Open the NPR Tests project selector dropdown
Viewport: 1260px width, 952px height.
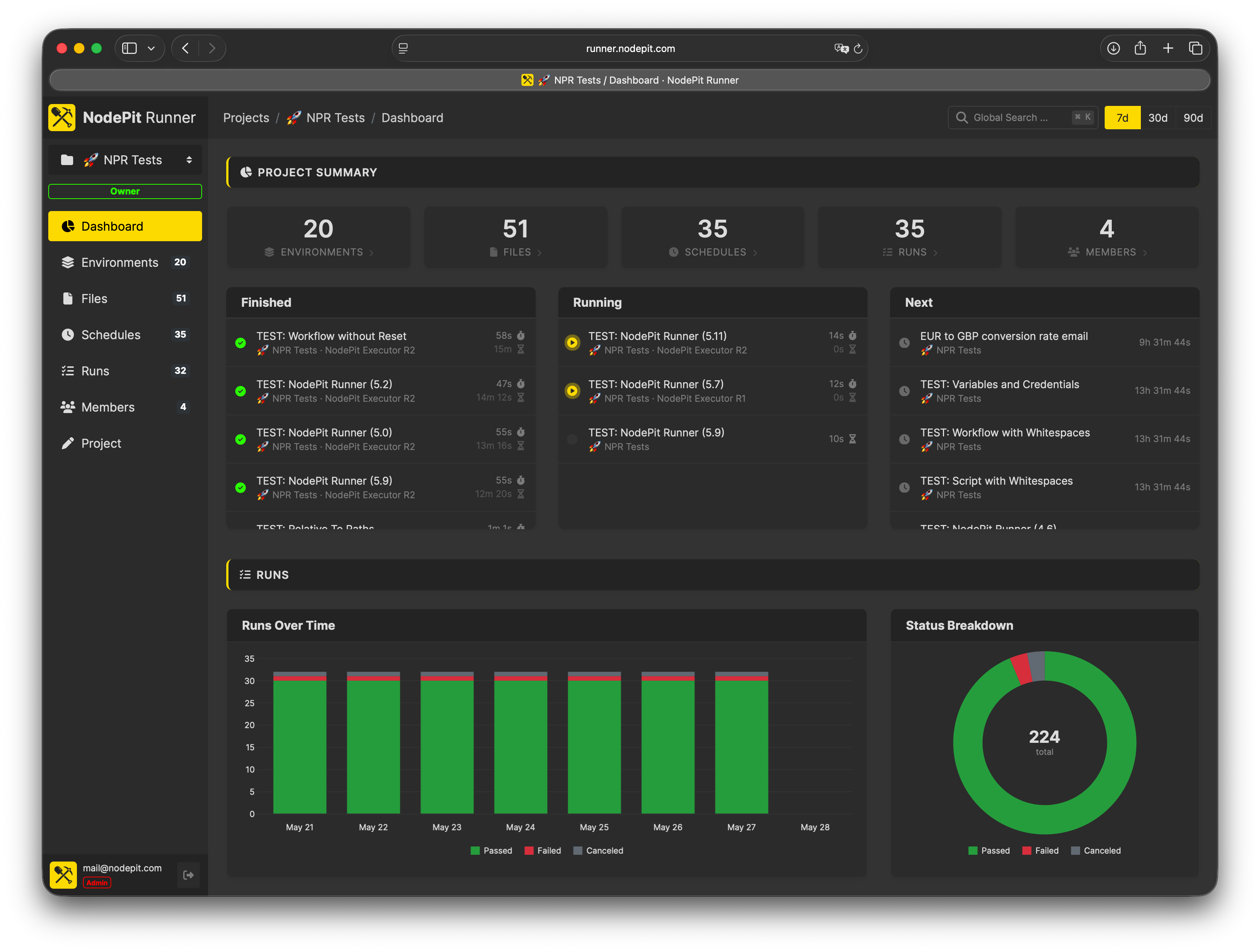click(x=125, y=160)
